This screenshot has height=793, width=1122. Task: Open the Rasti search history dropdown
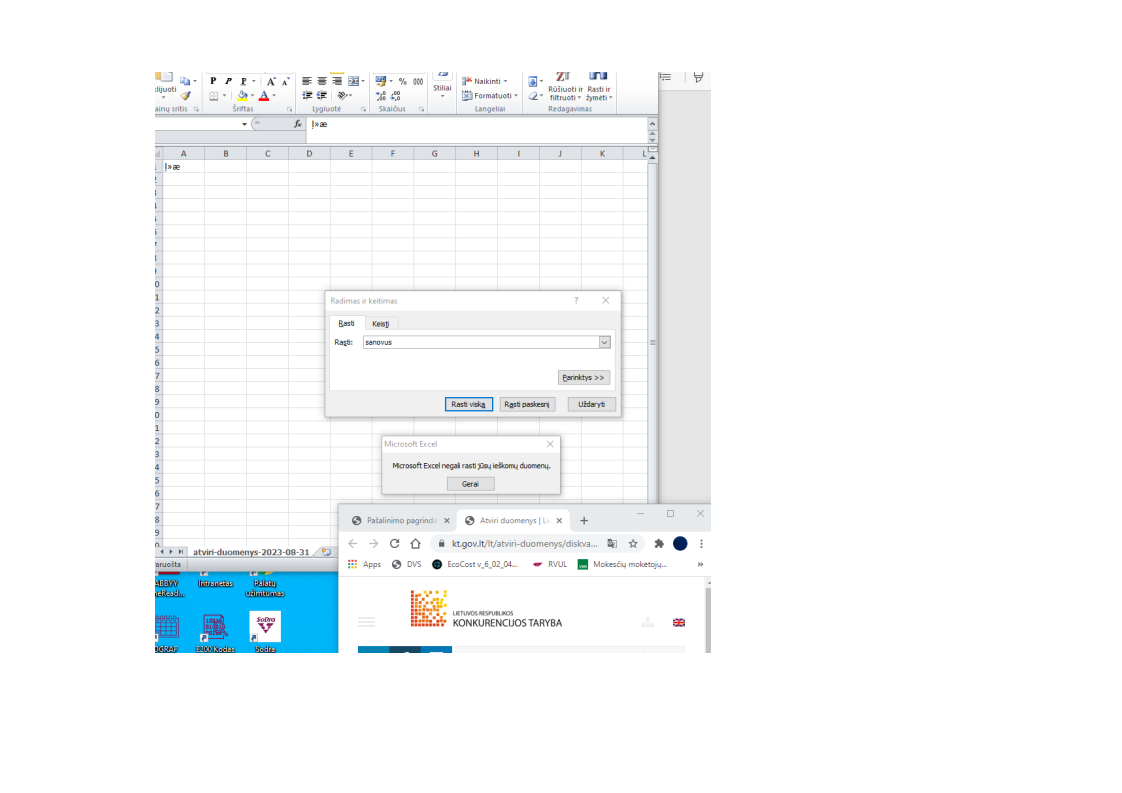pyautogui.click(x=604, y=342)
